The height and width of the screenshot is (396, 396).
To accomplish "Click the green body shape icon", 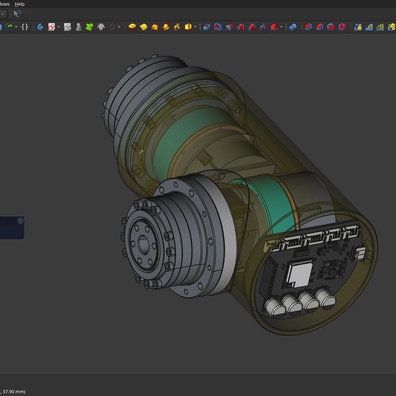I will pyautogui.click(x=89, y=27).
